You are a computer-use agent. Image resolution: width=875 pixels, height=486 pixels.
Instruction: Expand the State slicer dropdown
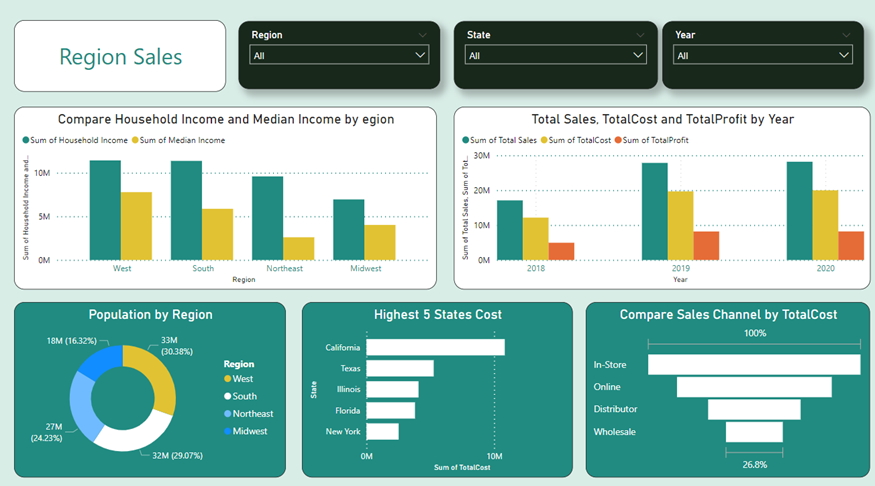coord(555,56)
